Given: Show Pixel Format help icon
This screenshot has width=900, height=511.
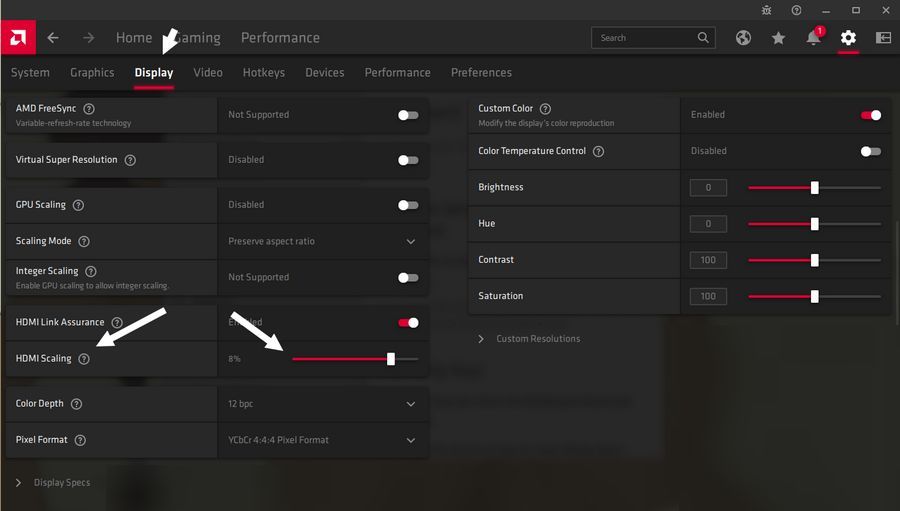Looking at the screenshot, I should (80, 440).
